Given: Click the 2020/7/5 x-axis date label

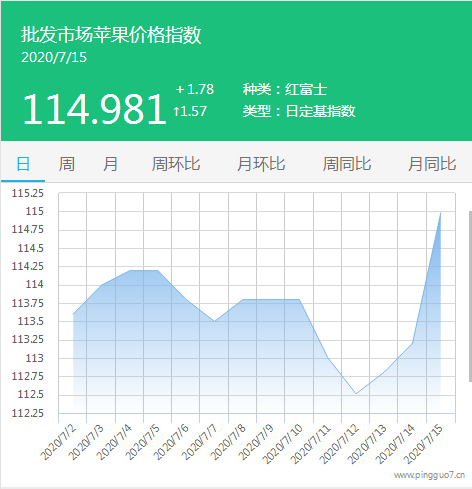Looking at the screenshot, I should [x=143, y=442].
